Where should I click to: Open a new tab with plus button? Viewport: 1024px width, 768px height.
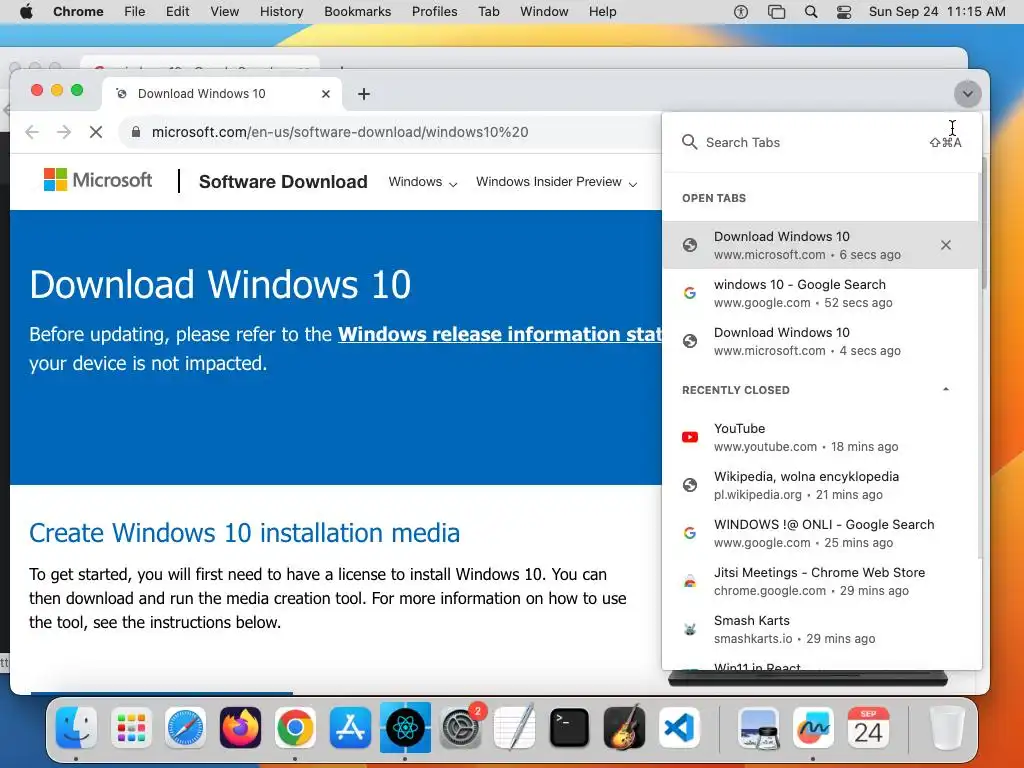364,94
